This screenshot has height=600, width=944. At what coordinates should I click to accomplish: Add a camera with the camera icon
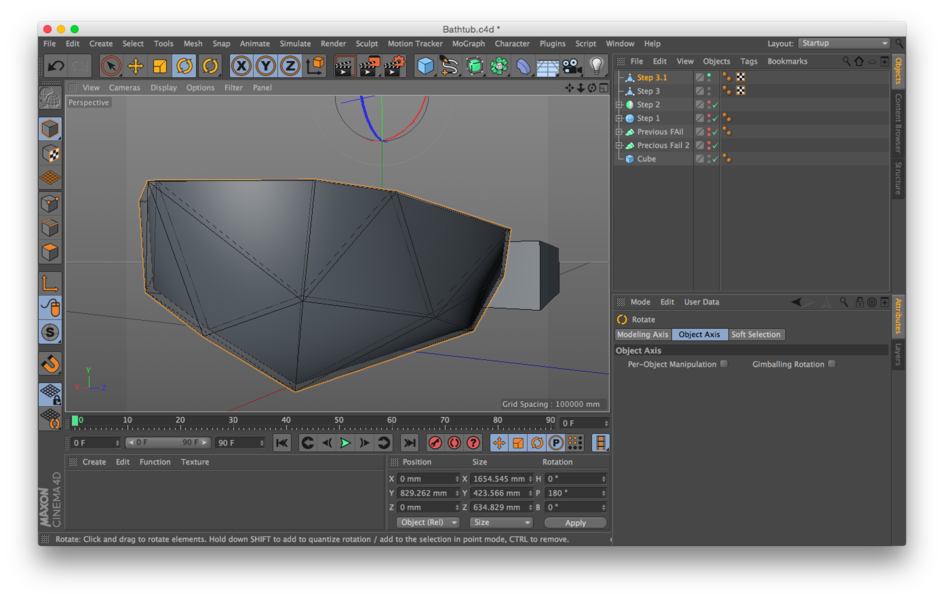[x=571, y=66]
